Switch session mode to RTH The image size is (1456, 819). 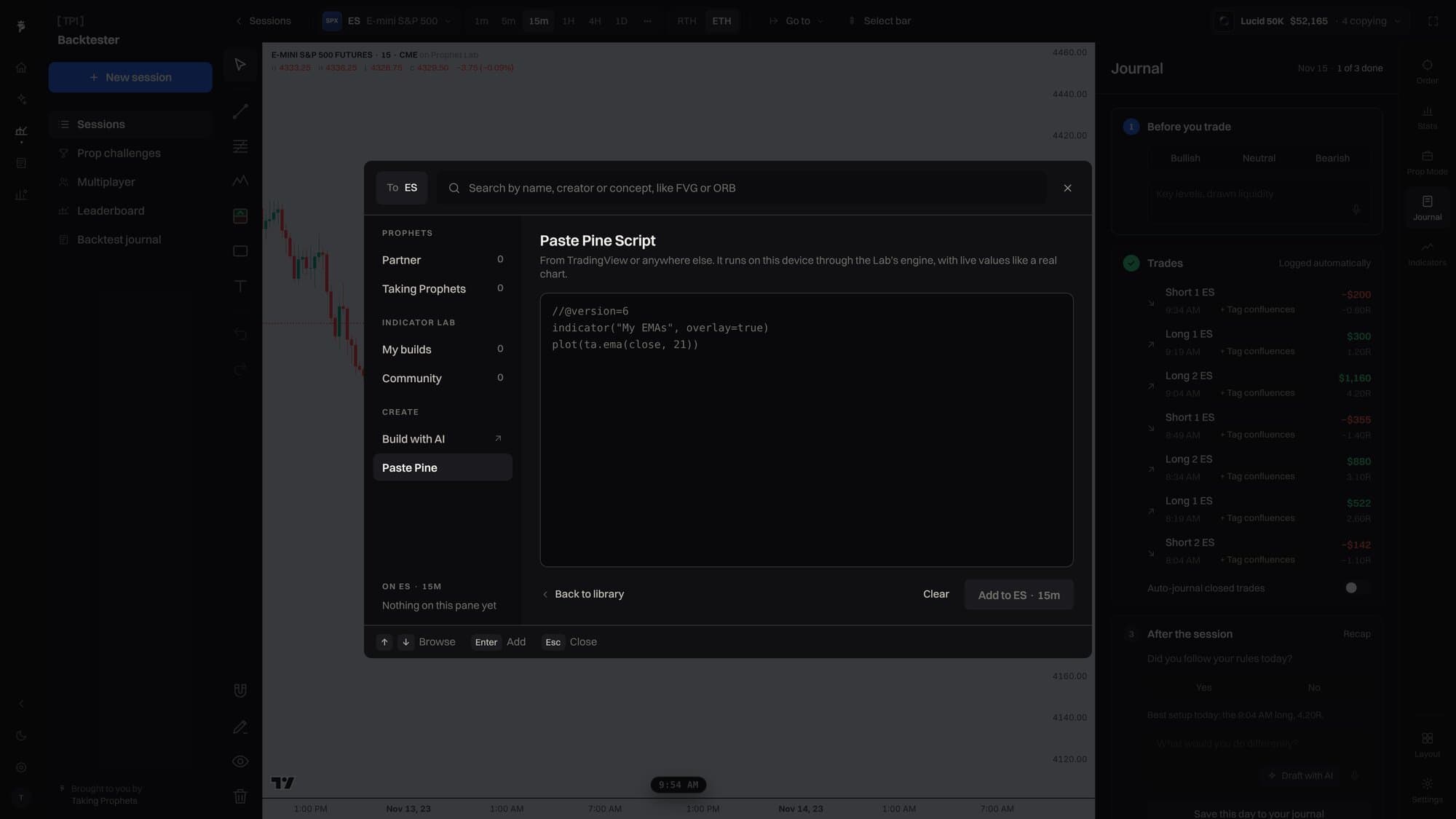coord(687,21)
